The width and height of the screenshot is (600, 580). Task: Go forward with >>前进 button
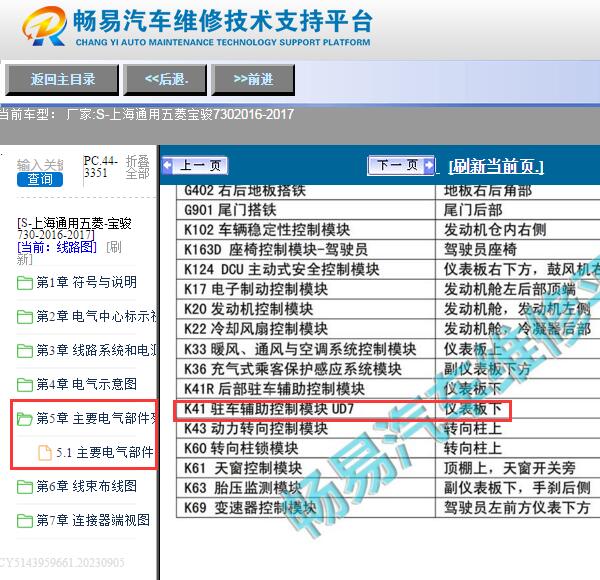[x=253, y=80]
